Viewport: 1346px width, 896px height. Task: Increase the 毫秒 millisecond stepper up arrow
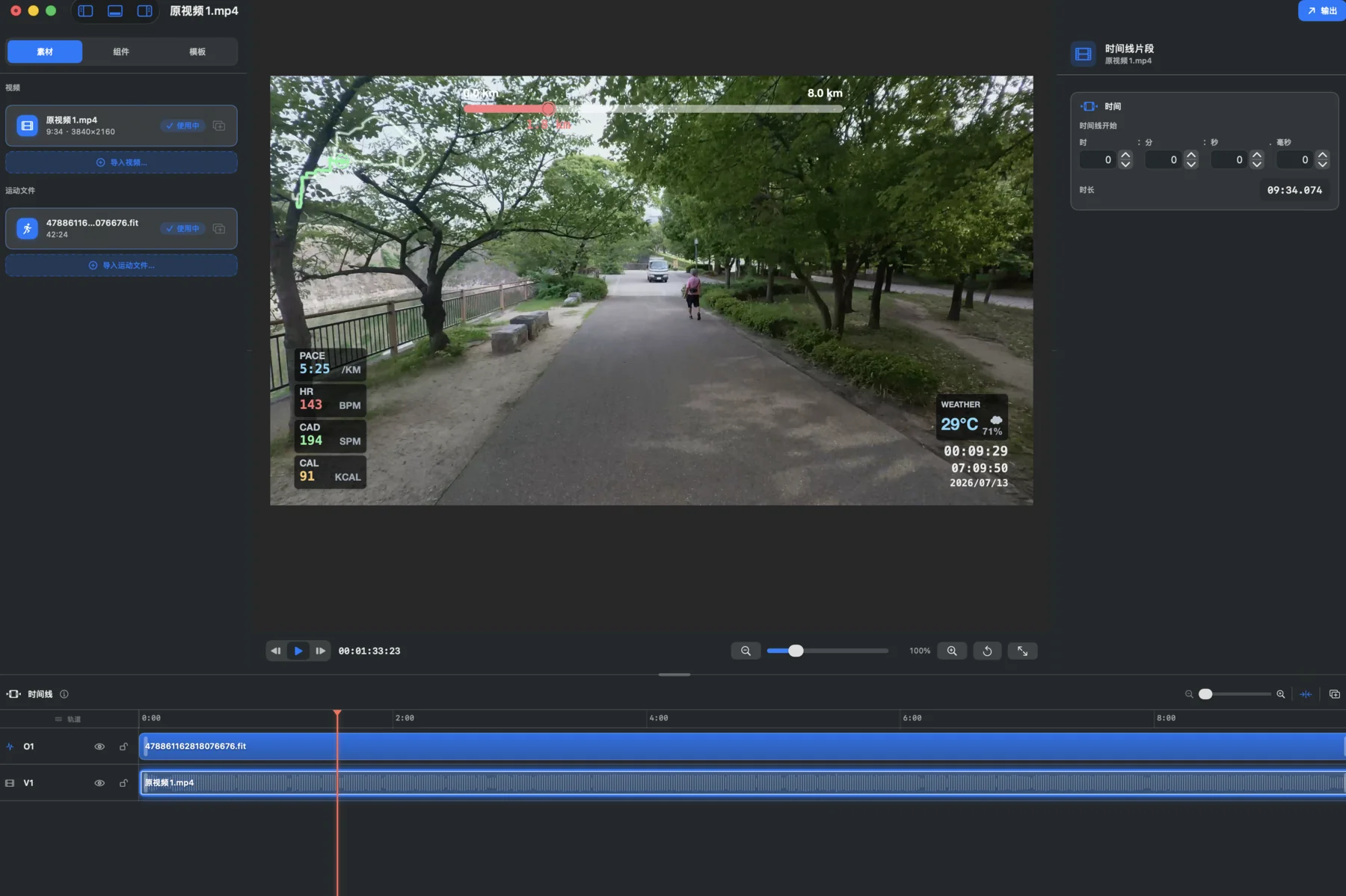(1323, 156)
